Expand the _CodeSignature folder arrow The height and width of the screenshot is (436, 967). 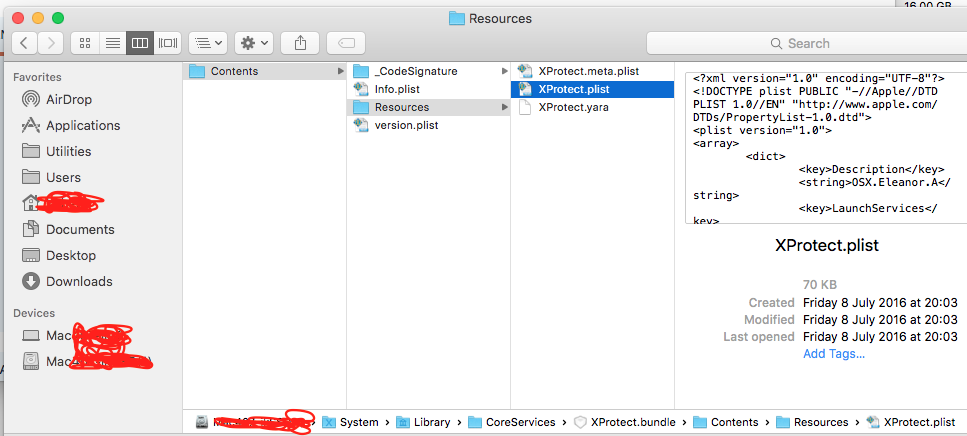(x=505, y=72)
